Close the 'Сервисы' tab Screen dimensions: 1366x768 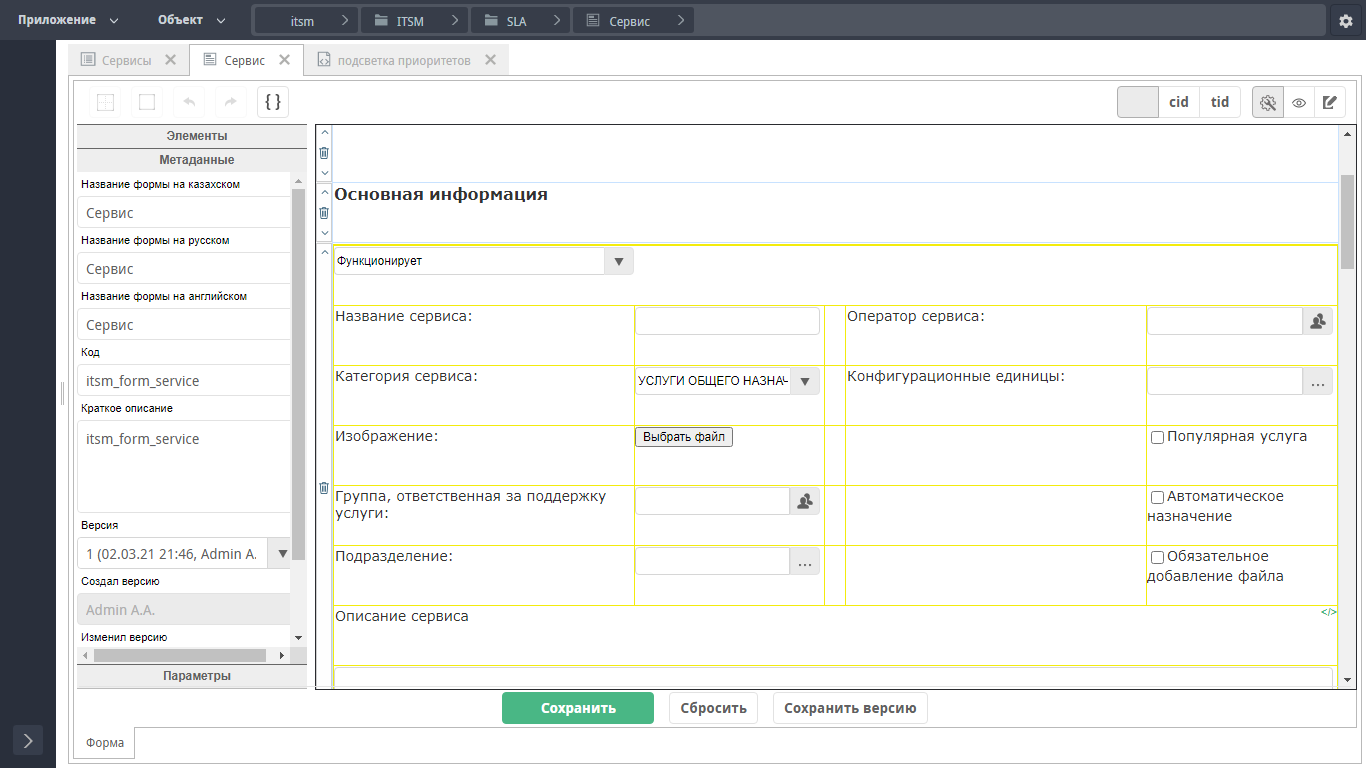tap(170, 60)
